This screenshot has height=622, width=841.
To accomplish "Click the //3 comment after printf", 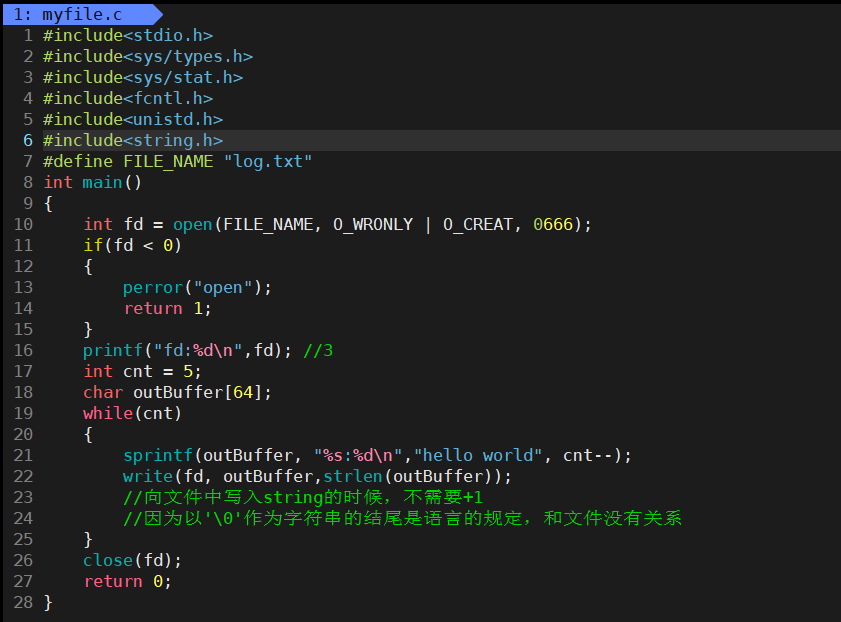I will (x=317, y=351).
